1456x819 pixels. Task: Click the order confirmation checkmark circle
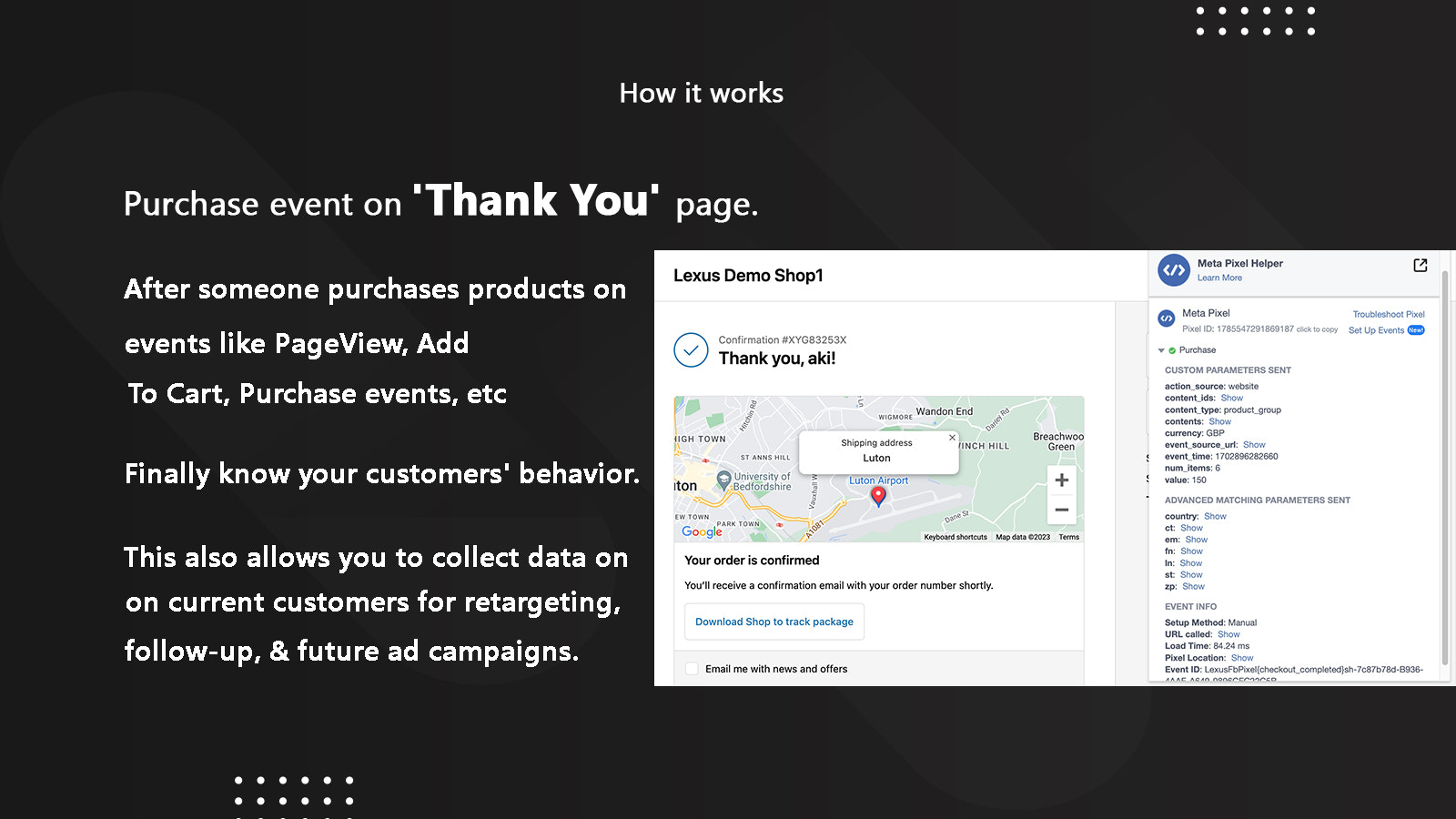(691, 350)
